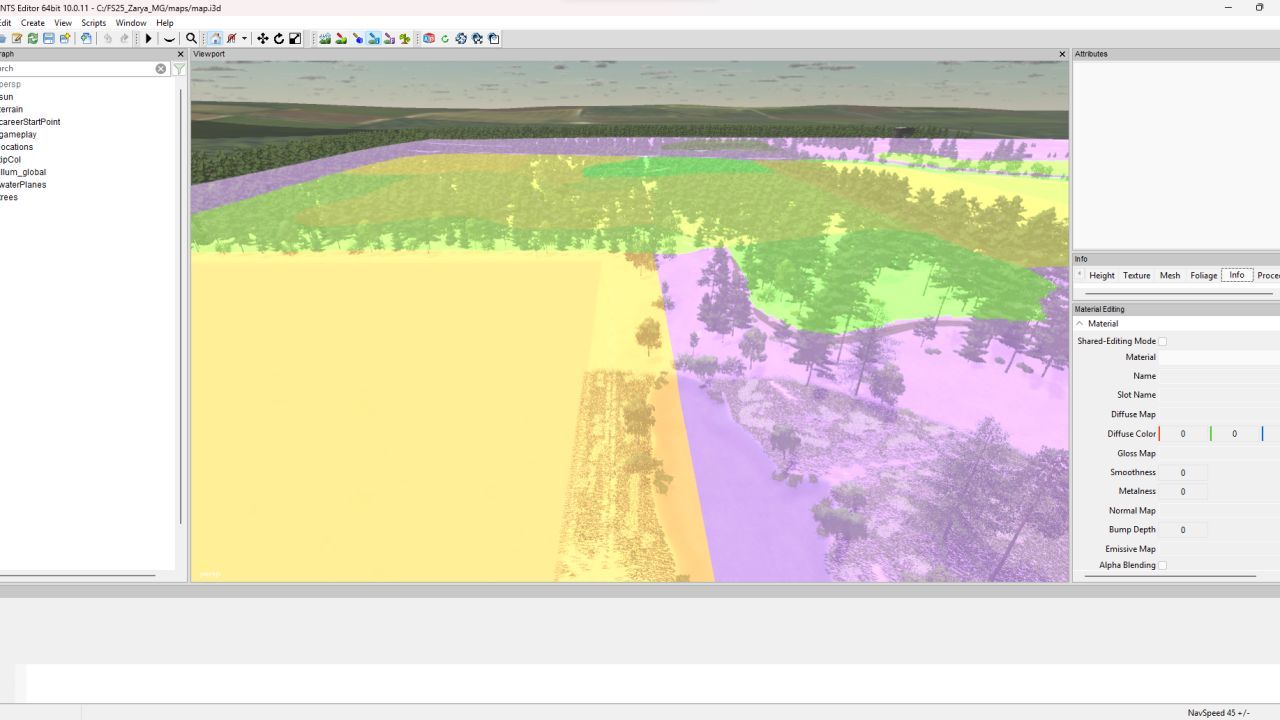Activate the magnifier zoom icon
This screenshot has width=1280, height=720.
191,38
